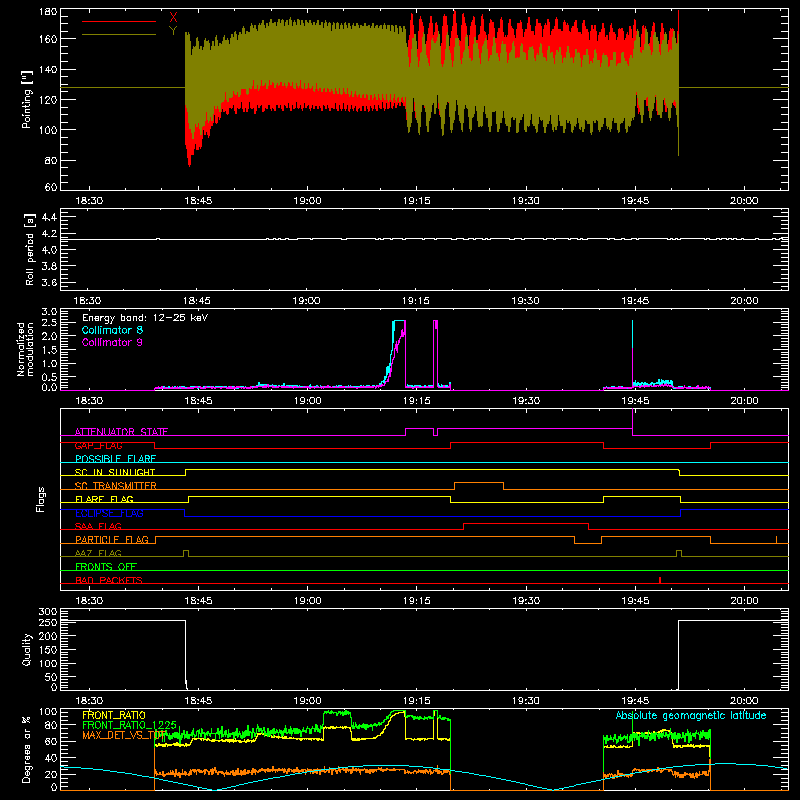Click the 'SAA_FLAG' label
Viewport: 800px width, 800px height.
click(x=98, y=526)
